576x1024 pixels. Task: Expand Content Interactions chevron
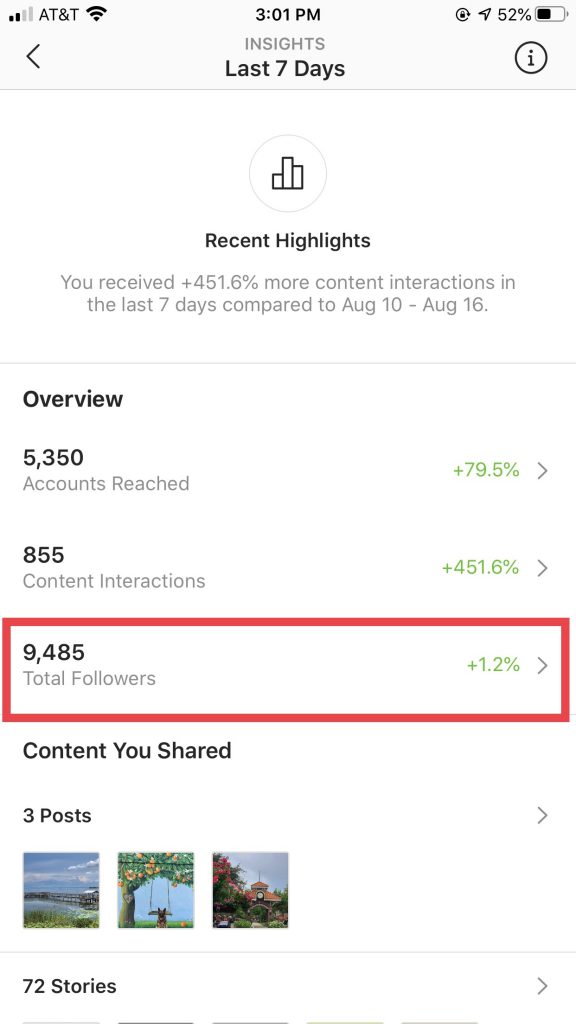pos(542,568)
